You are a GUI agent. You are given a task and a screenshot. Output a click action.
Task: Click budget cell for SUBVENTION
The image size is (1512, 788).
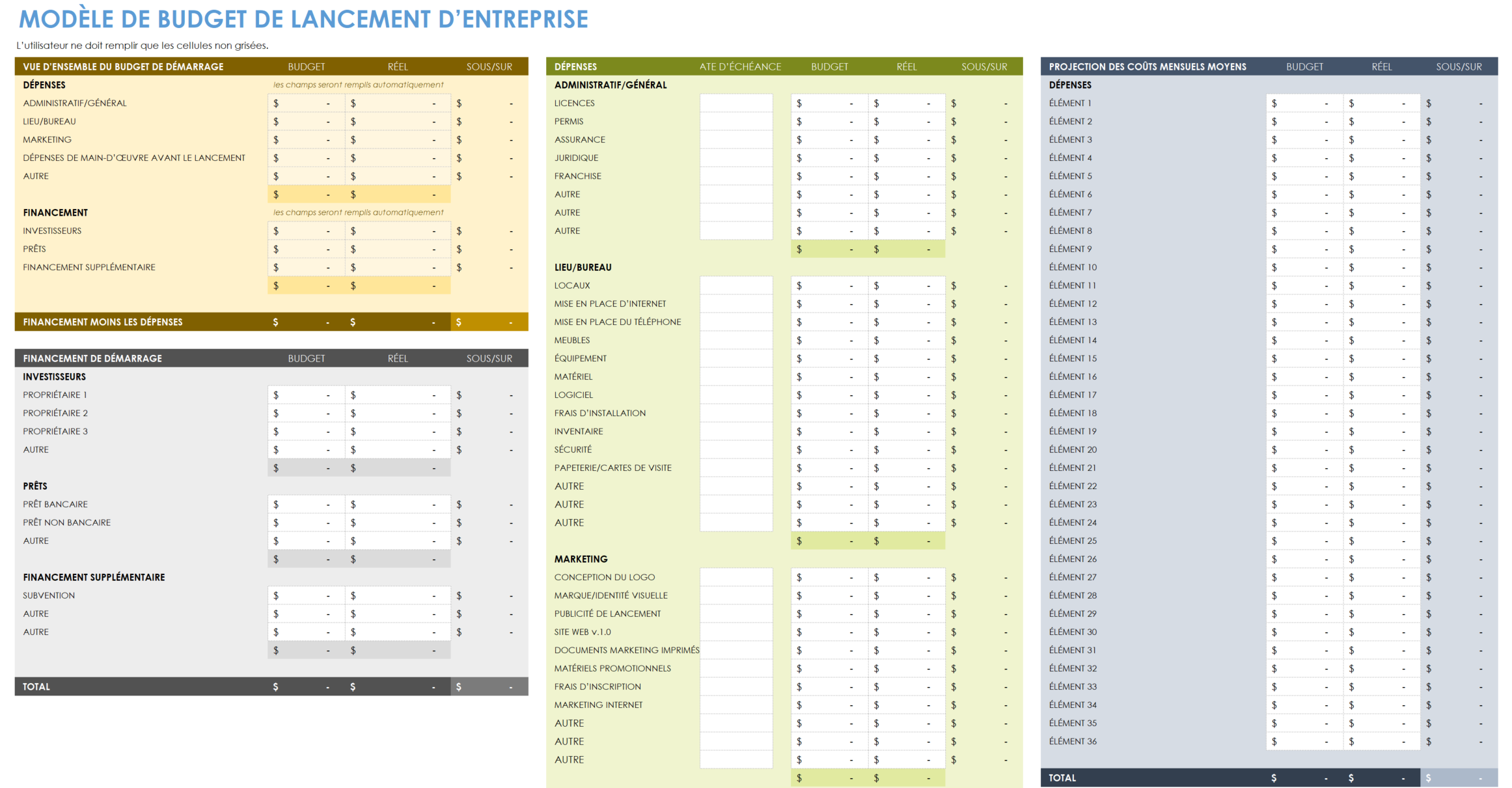click(x=306, y=595)
